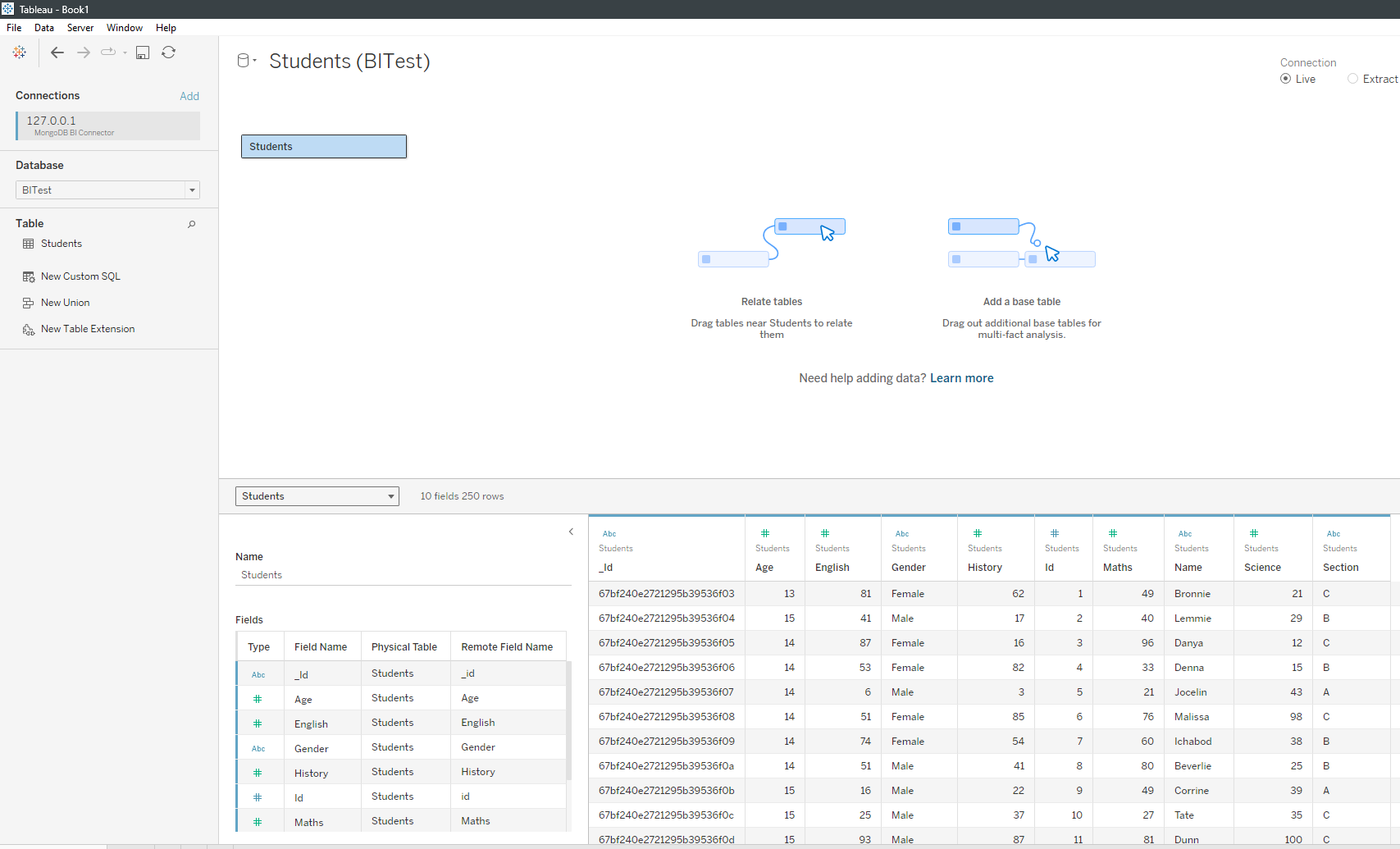Click the New Union option

click(x=66, y=303)
